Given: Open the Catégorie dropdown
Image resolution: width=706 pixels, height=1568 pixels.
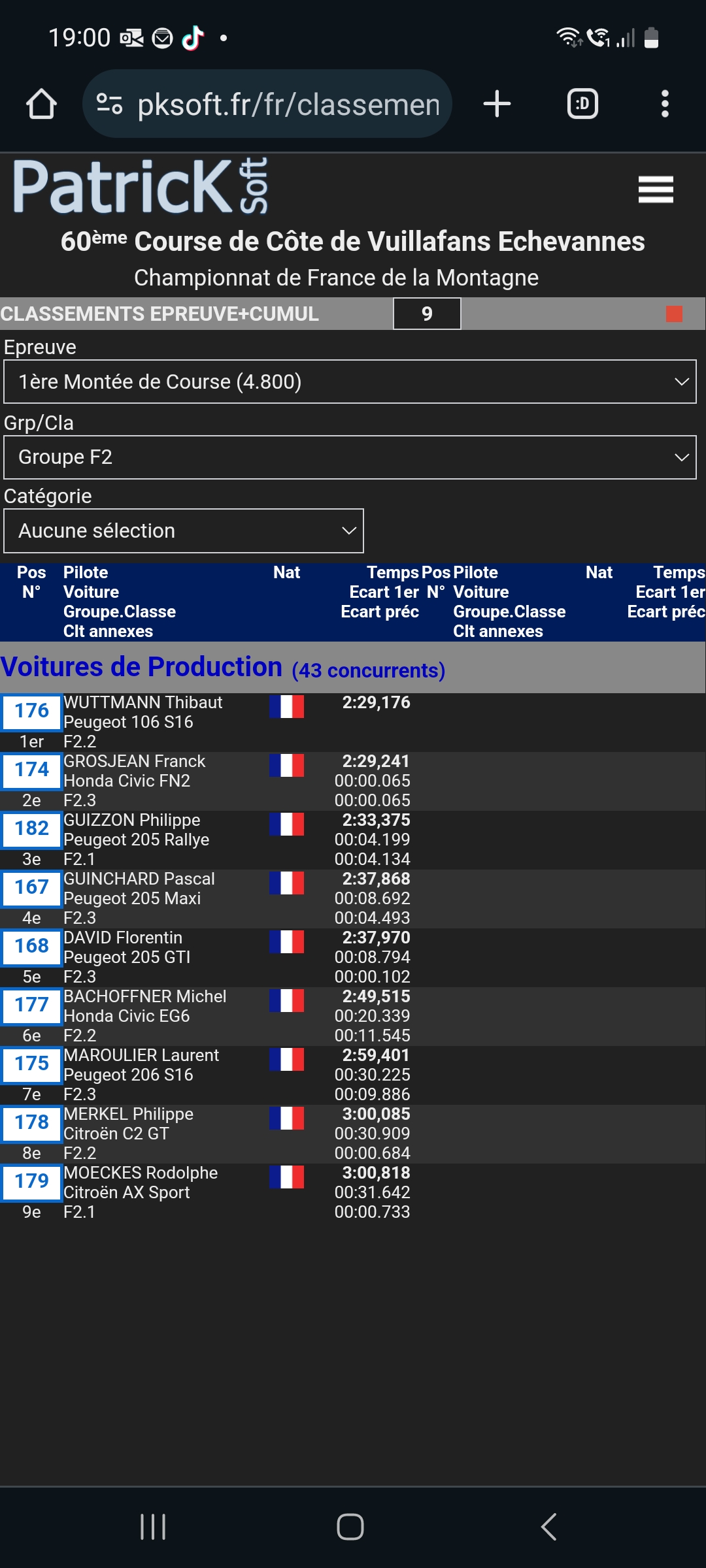Looking at the screenshot, I should tap(184, 531).
